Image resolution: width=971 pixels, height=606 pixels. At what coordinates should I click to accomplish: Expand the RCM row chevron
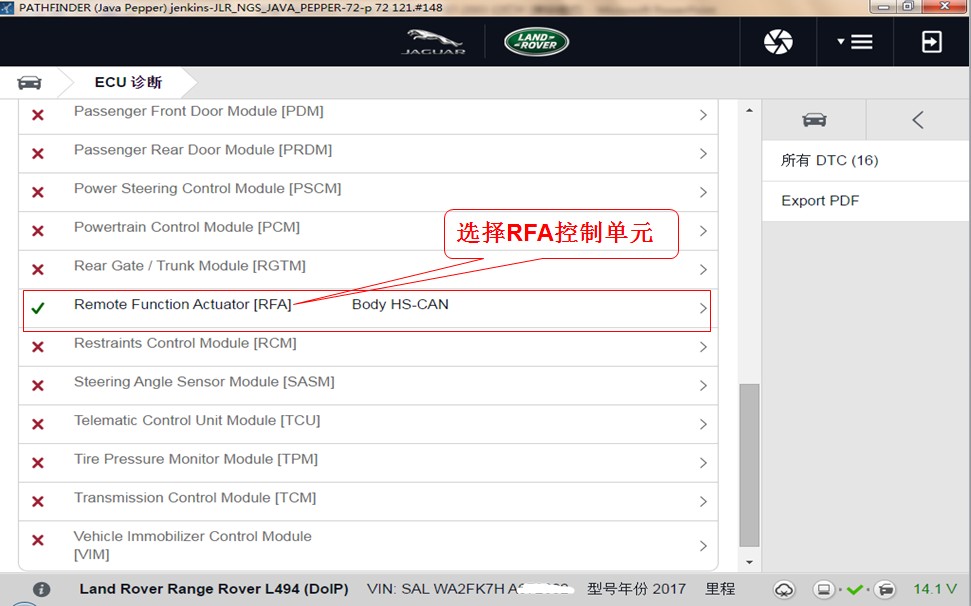click(x=703, y=347)
